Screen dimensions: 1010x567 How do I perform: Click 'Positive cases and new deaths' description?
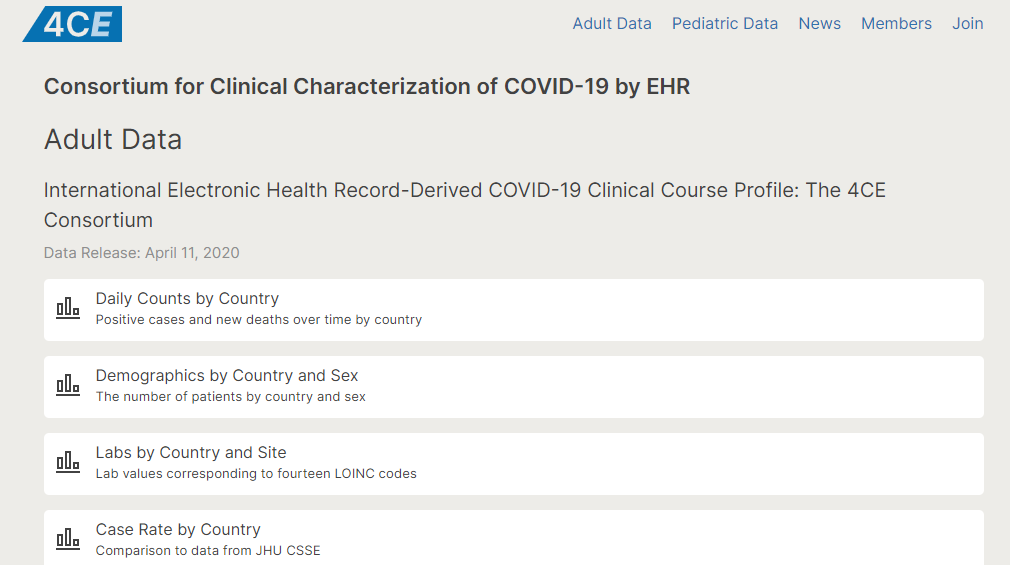[x=259, y=320]
